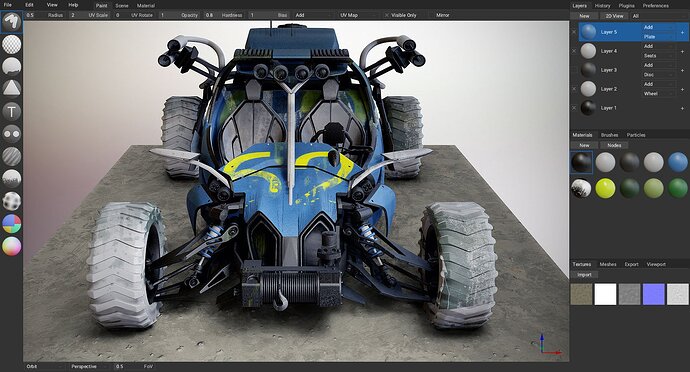Pick the black glossy material
The width and height of the screenshot is (690, 372).
click(x=581, y=162)
